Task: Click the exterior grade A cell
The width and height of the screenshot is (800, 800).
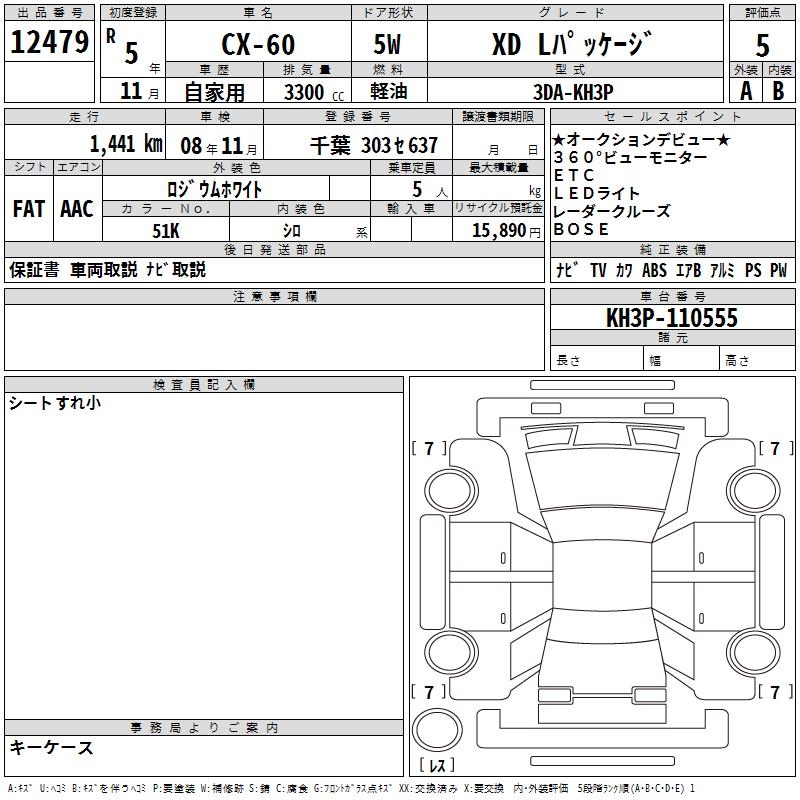Action: click(745, 90)
